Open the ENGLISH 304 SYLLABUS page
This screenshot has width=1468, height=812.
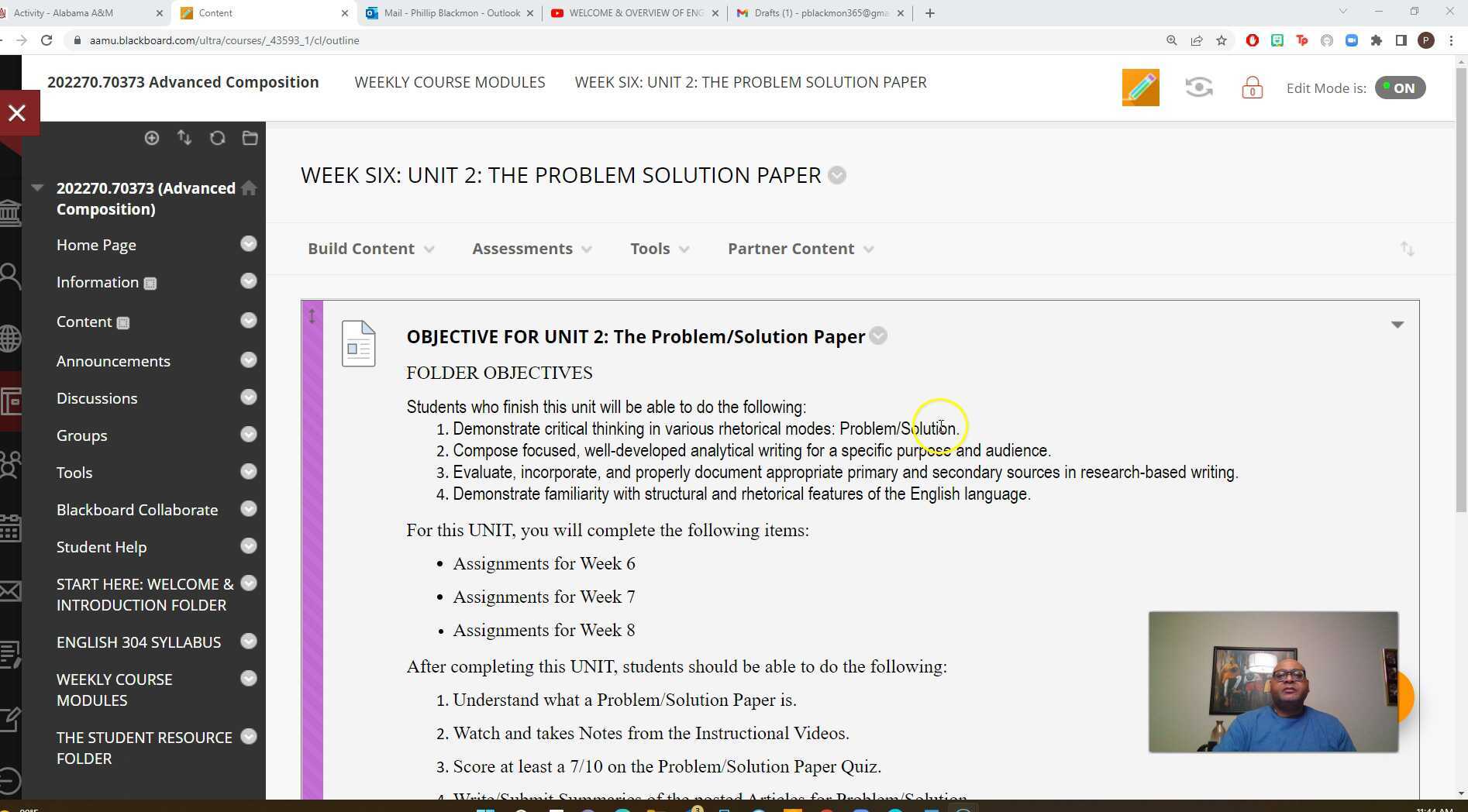tap(138, 642)
